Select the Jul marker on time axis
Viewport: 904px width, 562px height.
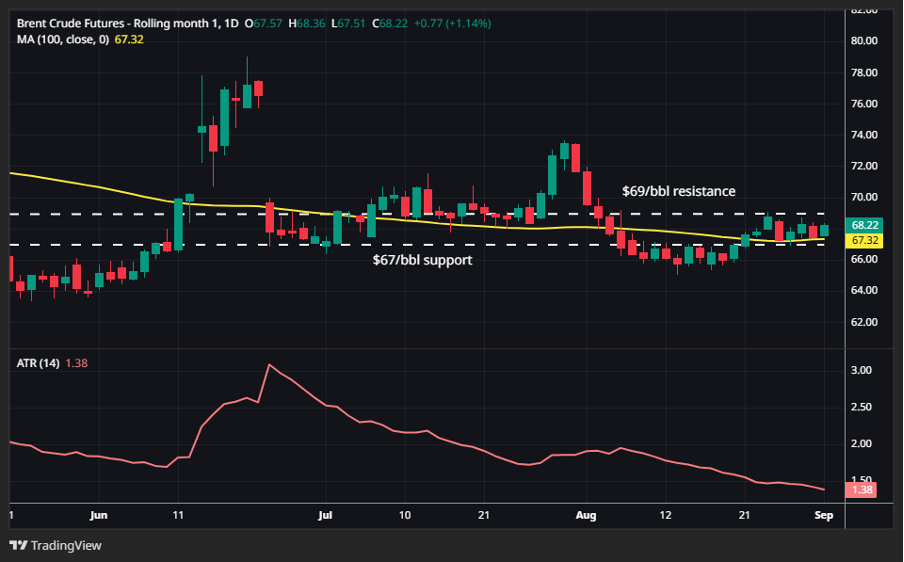[x=325, y=515]
